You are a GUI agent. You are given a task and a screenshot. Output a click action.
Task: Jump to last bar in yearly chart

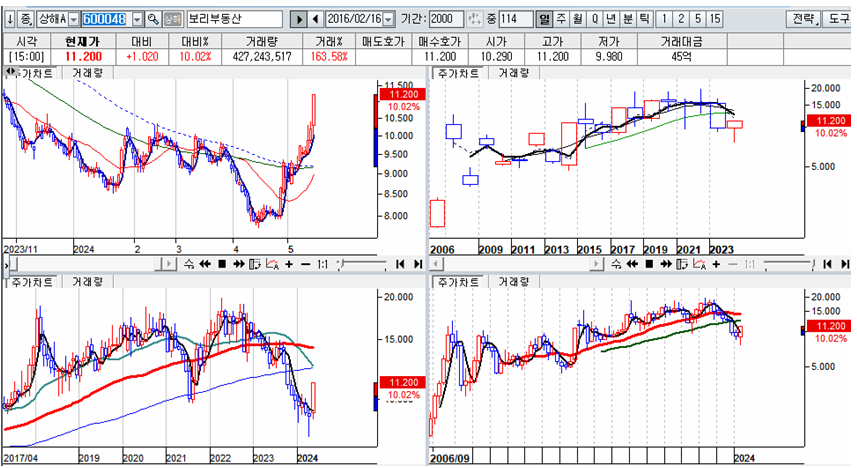[x=846, y=264]
